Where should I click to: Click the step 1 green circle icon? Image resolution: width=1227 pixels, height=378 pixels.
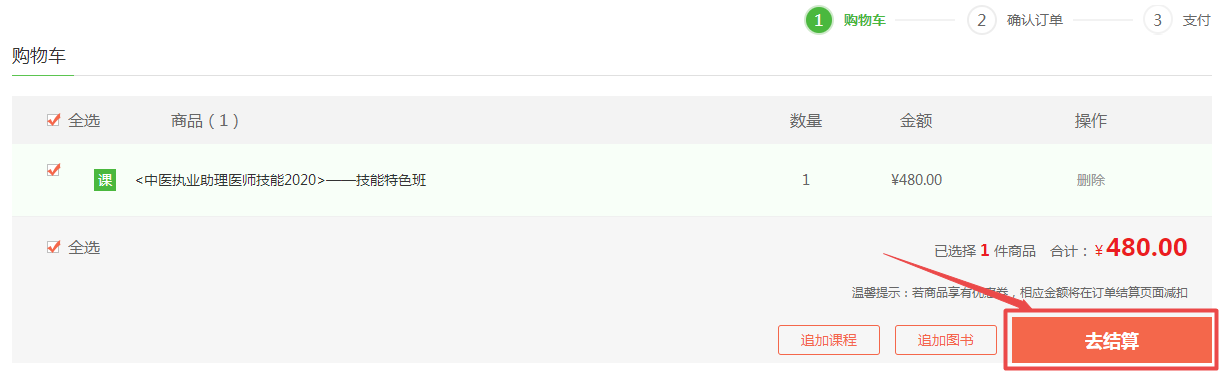click(819, 20)
